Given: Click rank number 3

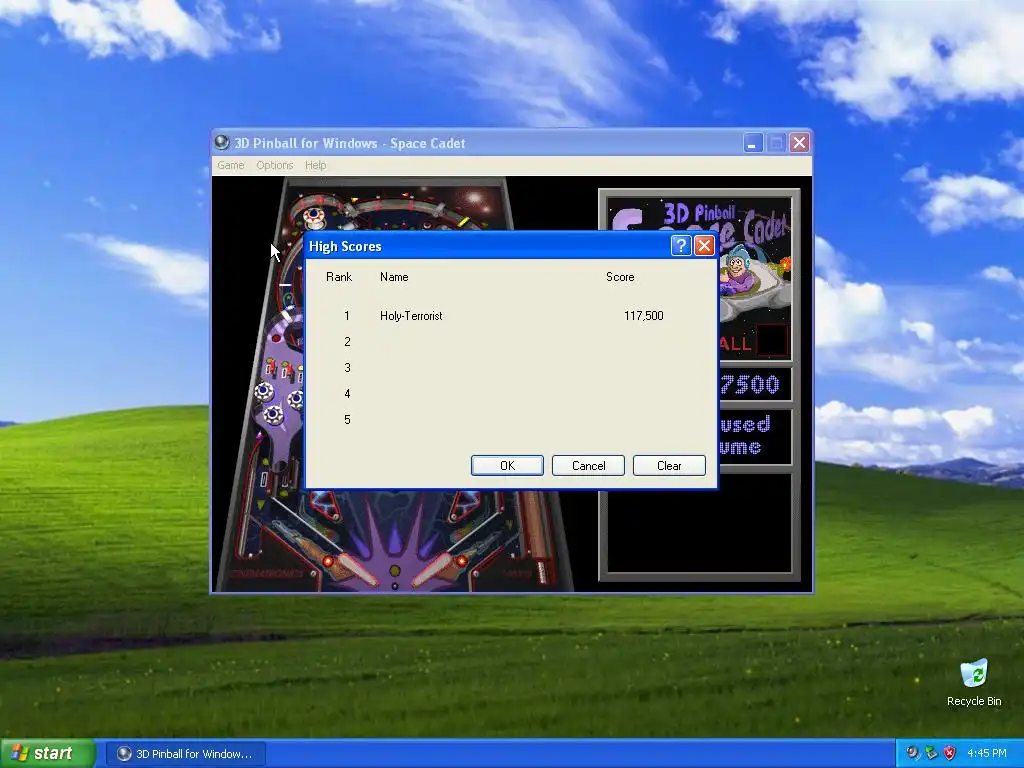Looking at the screenshot, I should 347,368.
